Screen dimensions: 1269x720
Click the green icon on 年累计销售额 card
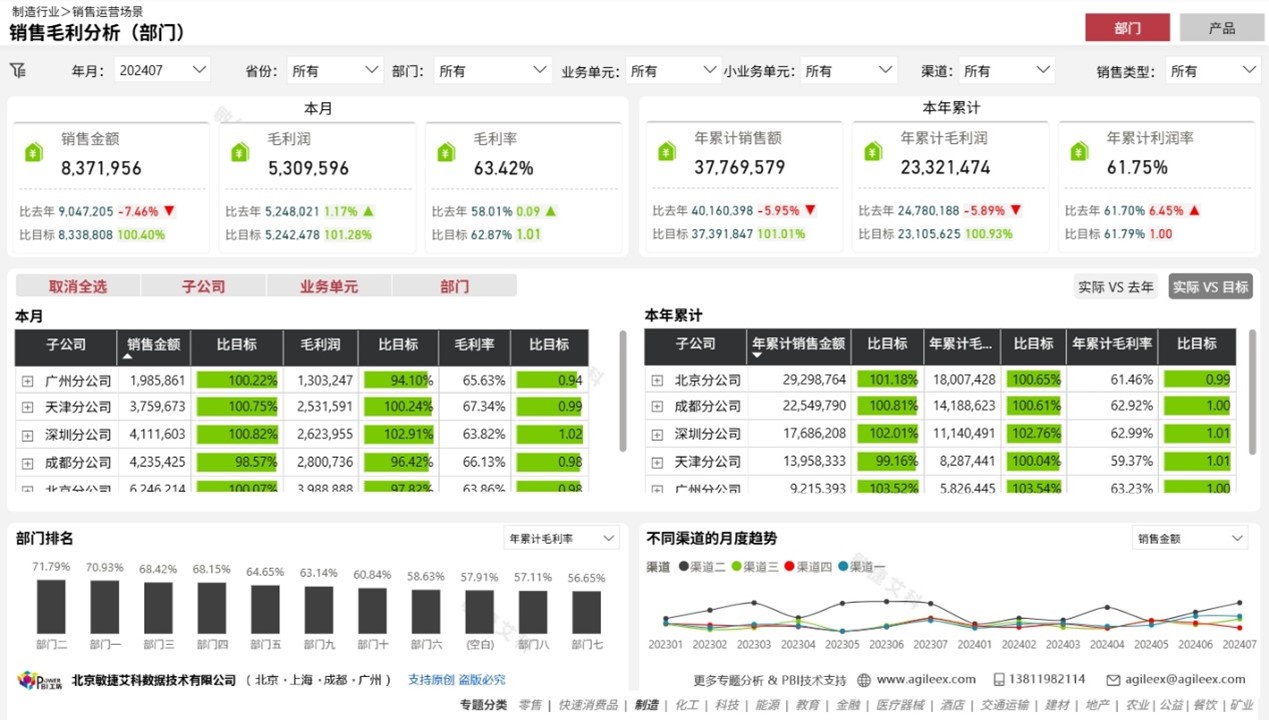coord(667,151)
